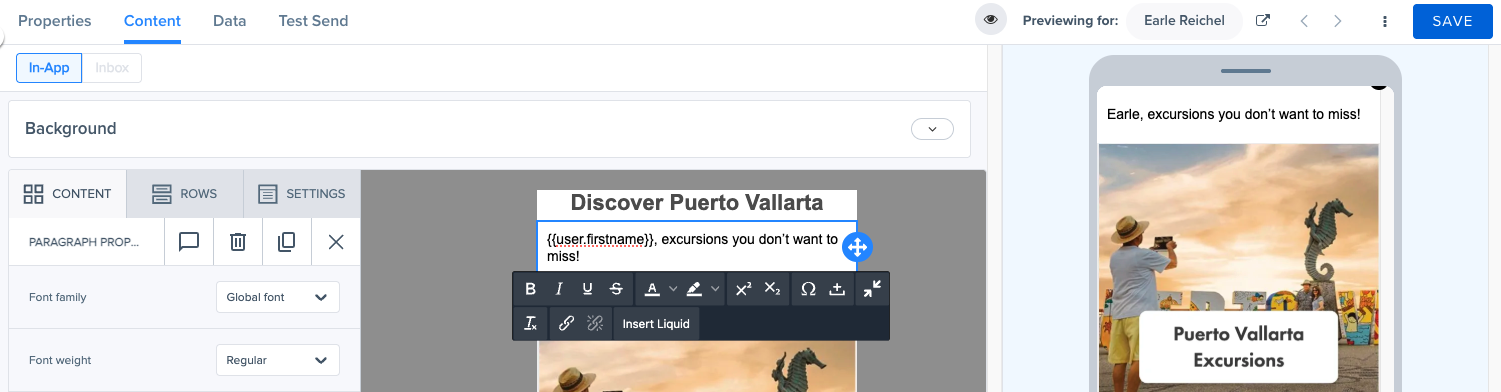Click the text color A icon

(651, 289)
